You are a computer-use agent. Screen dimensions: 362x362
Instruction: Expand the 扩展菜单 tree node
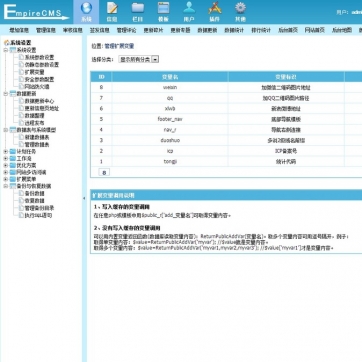pyautogui.click(x=6, y=179)
